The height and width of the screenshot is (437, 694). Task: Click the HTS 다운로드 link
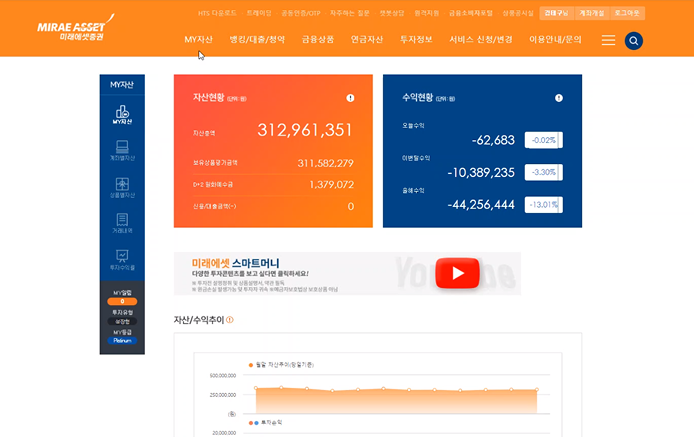pos(217,13)
